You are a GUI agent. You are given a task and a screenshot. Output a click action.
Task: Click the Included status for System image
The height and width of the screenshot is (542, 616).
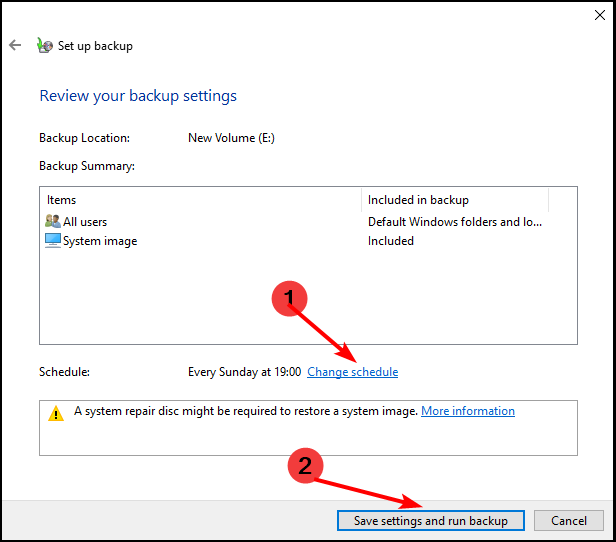pos(391,241)
